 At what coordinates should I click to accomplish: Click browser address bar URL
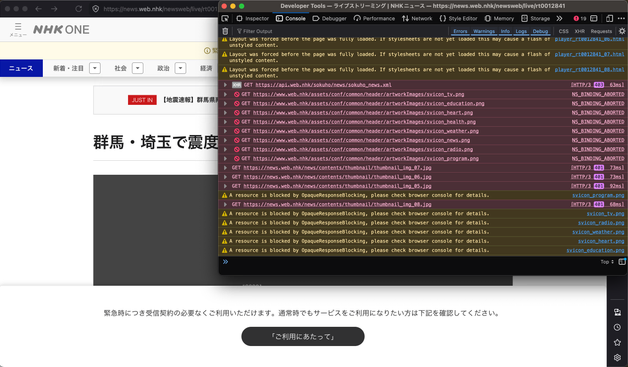click(160, 9)
